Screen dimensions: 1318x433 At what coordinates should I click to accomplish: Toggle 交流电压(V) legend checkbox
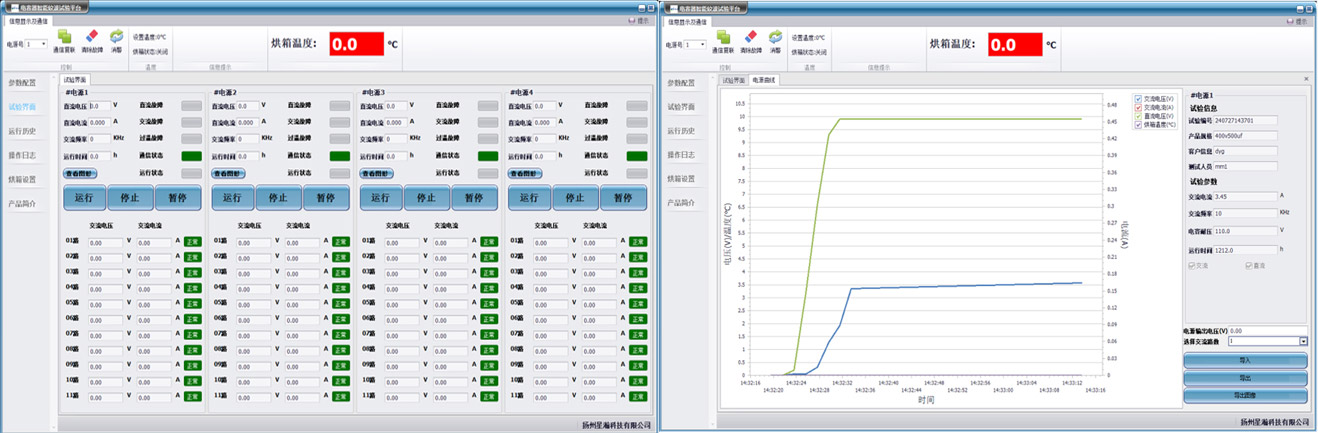click(1139, 98)
